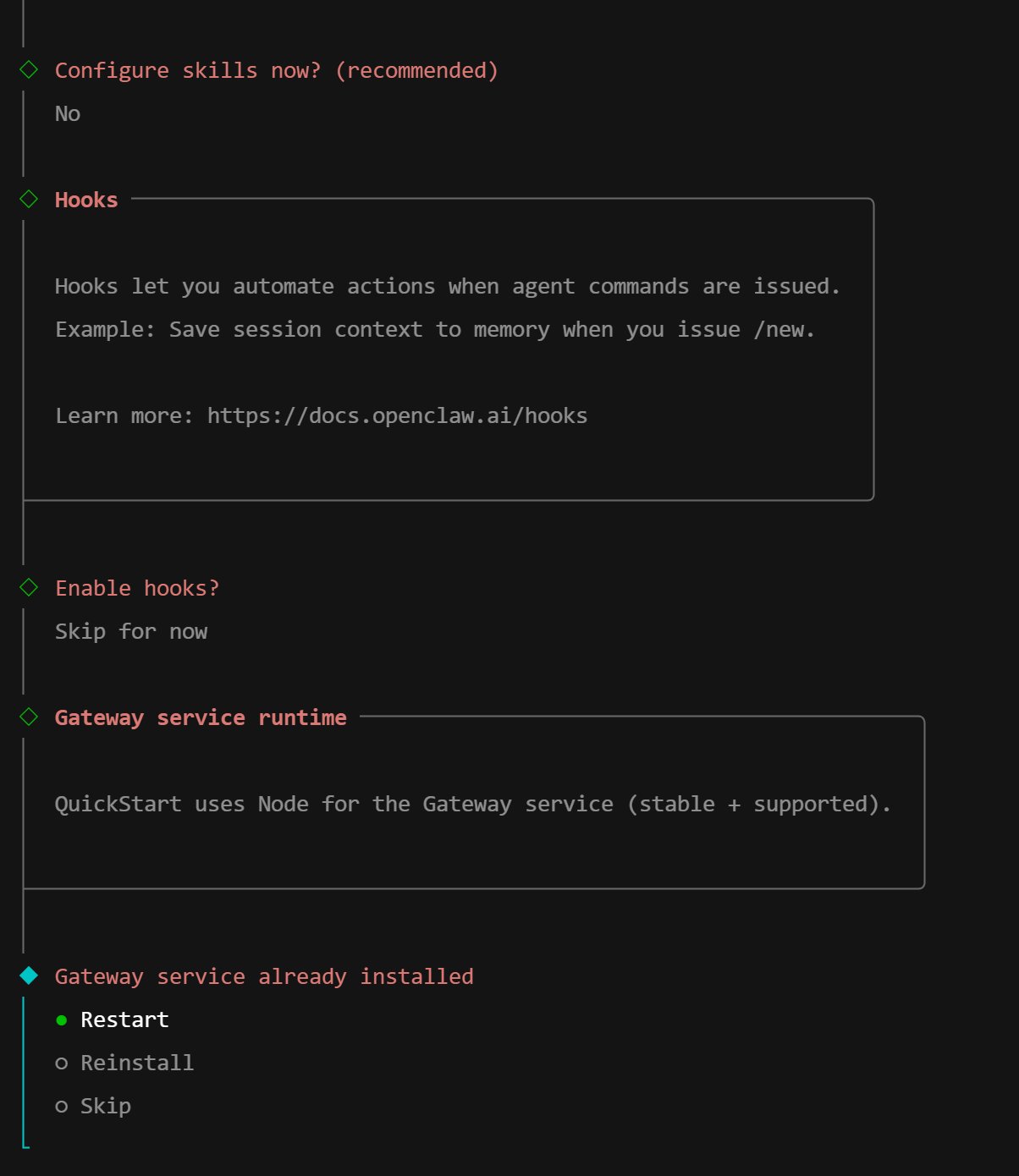Click the cyan corner bracket ending the prompt
Screen dimensions: 1019x1176
pyautogui.click(x=25, y=1146)
